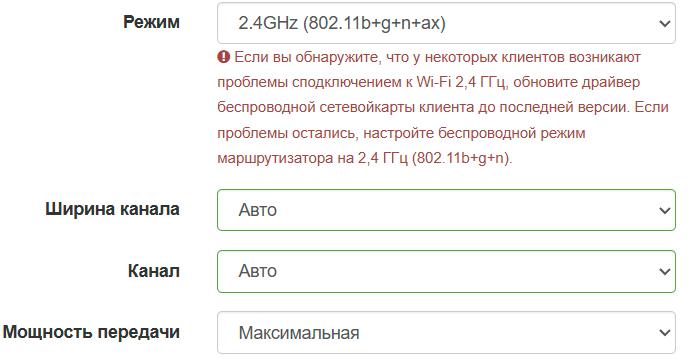This screenshot has width=692, height=361.
Task: Click Авто text in Ширина канала box
Action: [258, 210]
